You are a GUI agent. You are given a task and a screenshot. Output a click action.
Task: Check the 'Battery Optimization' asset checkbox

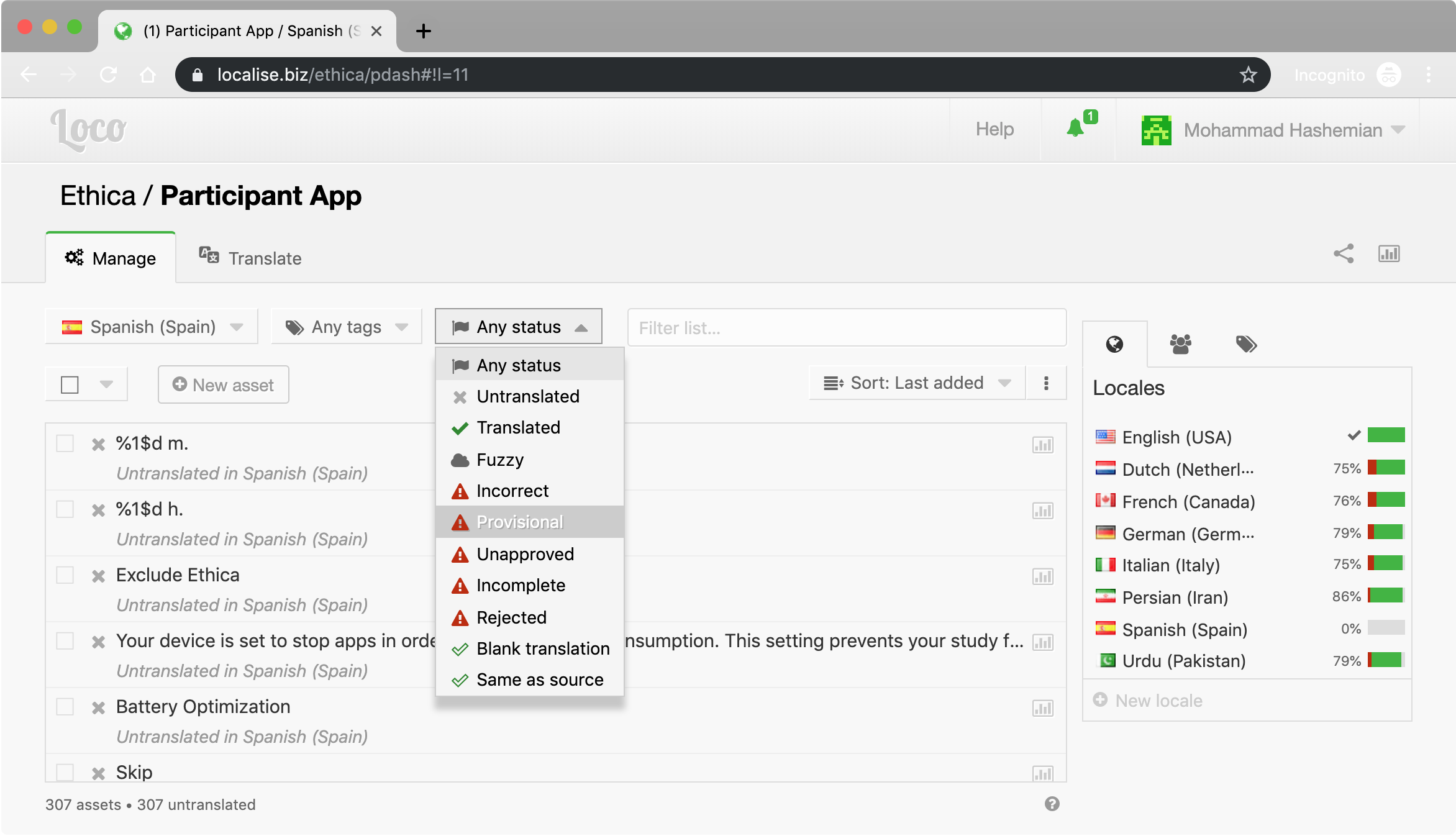[x=65, y=707]
